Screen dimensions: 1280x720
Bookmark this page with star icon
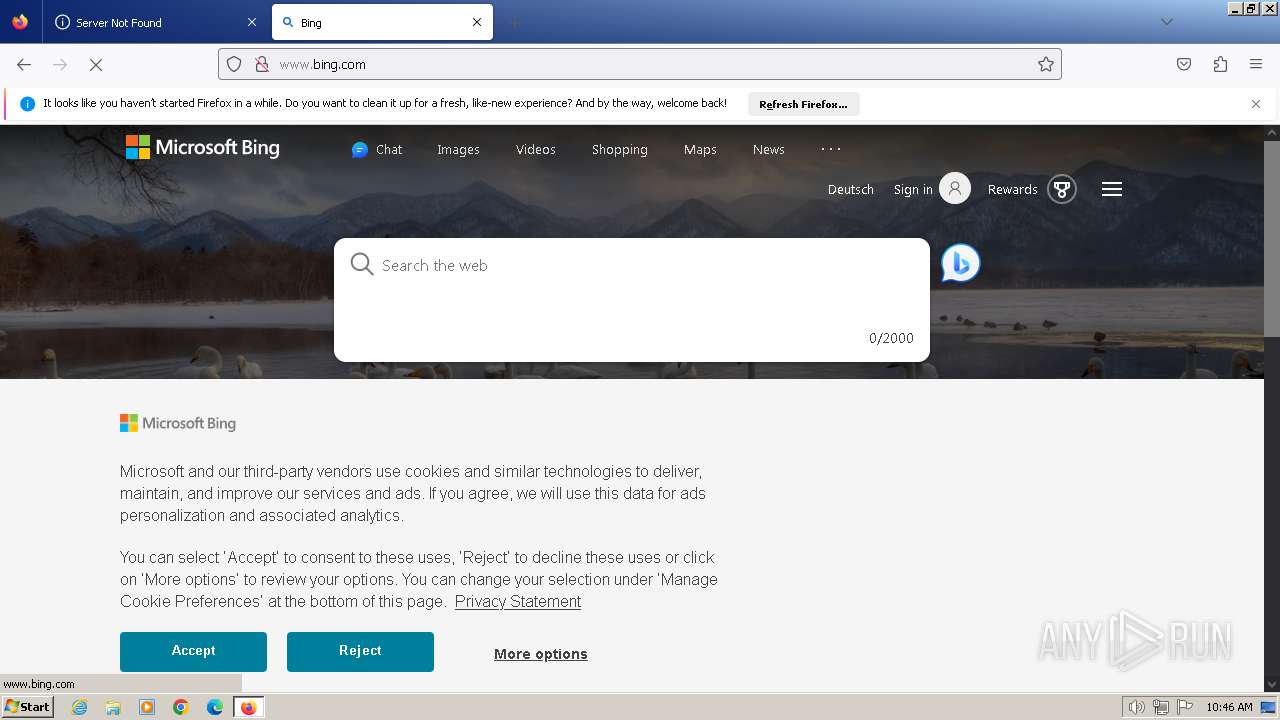1046,64
